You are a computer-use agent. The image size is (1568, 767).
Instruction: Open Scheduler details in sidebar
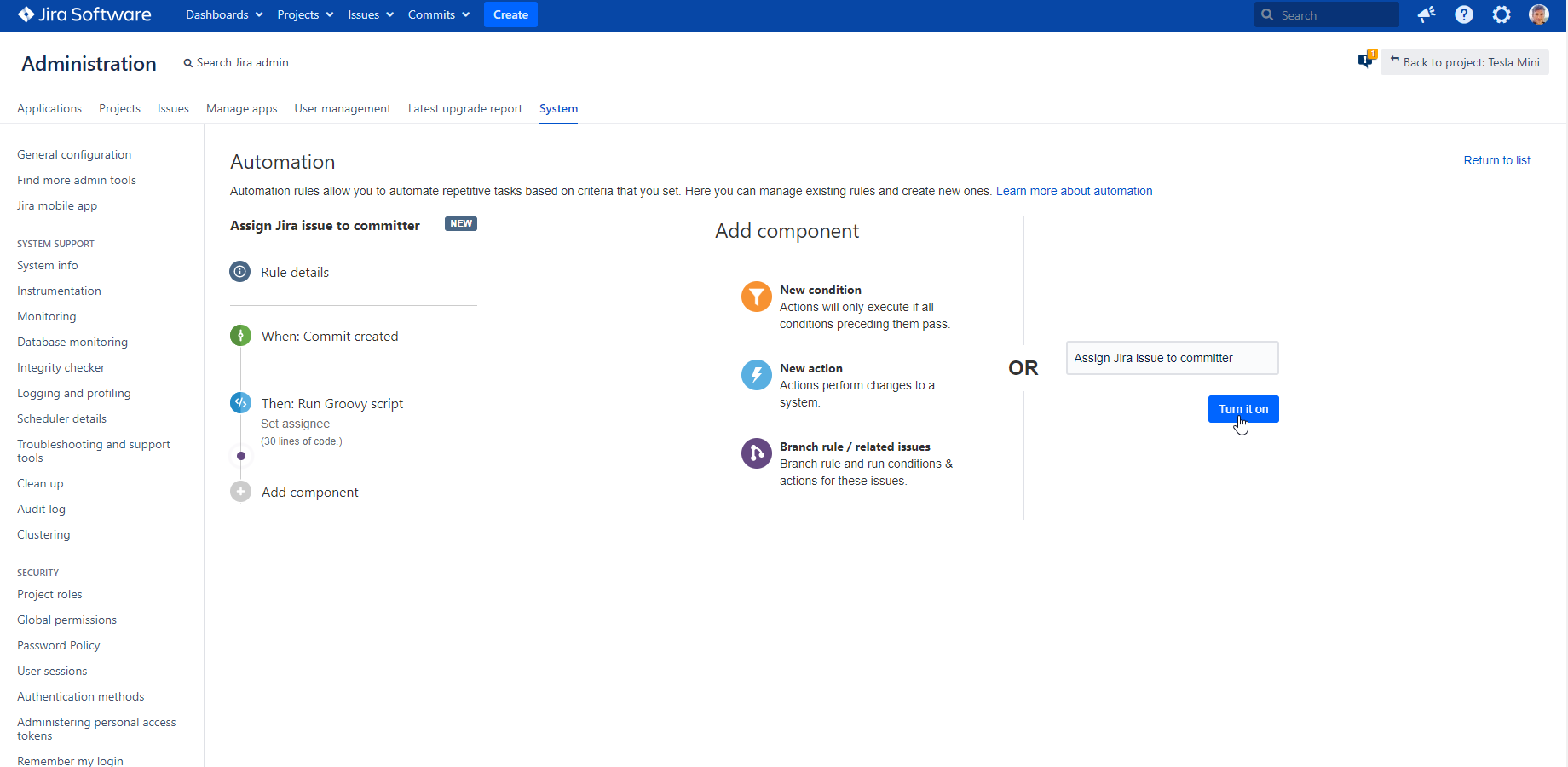(x=61, y=418)
